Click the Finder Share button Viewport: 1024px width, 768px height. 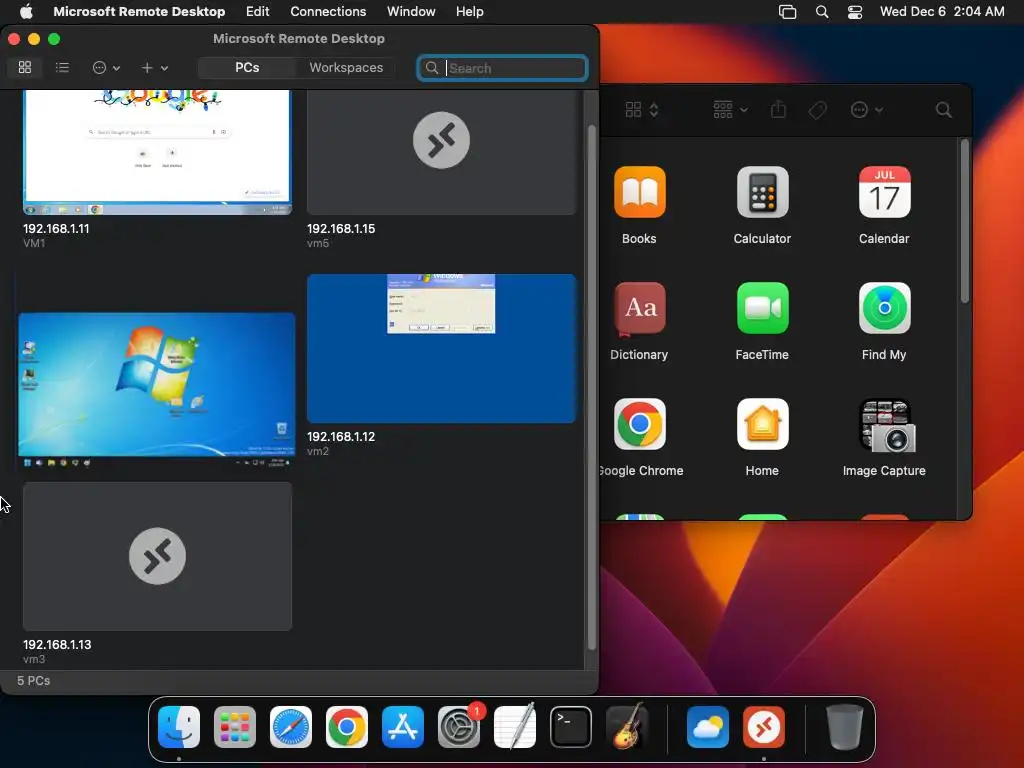(778, 109)
